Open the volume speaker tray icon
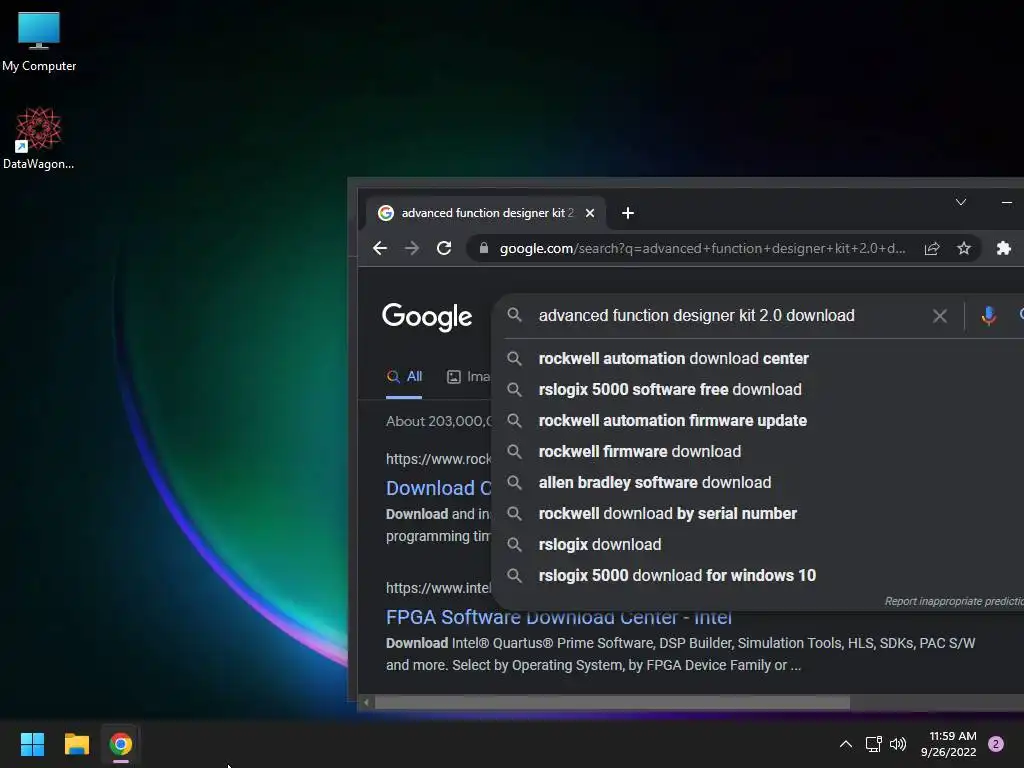Image resolution: width=1024 pixels, height=768 pixels. tap(899, 744)
